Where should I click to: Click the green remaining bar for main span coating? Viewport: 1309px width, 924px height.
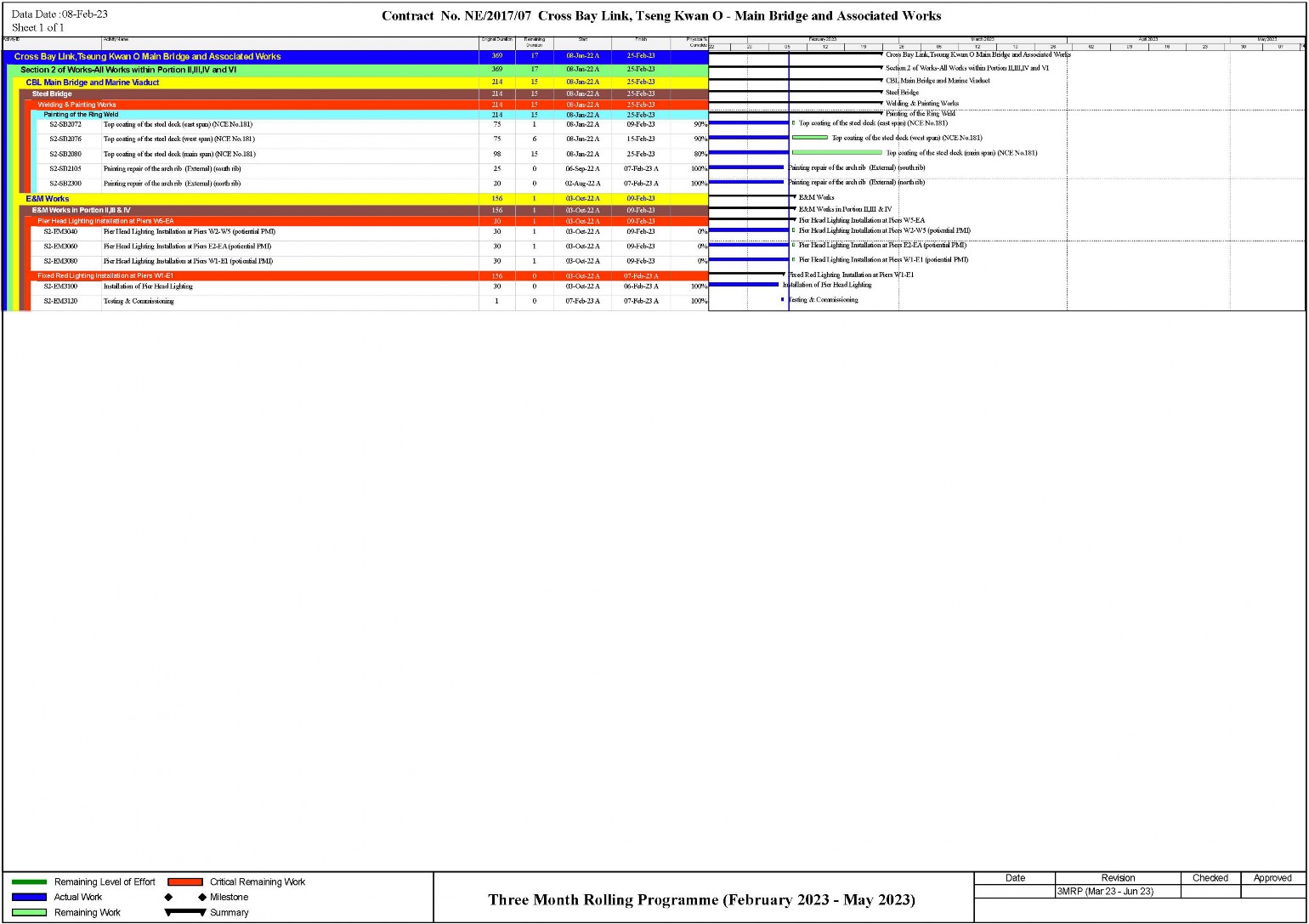point(837,152)
